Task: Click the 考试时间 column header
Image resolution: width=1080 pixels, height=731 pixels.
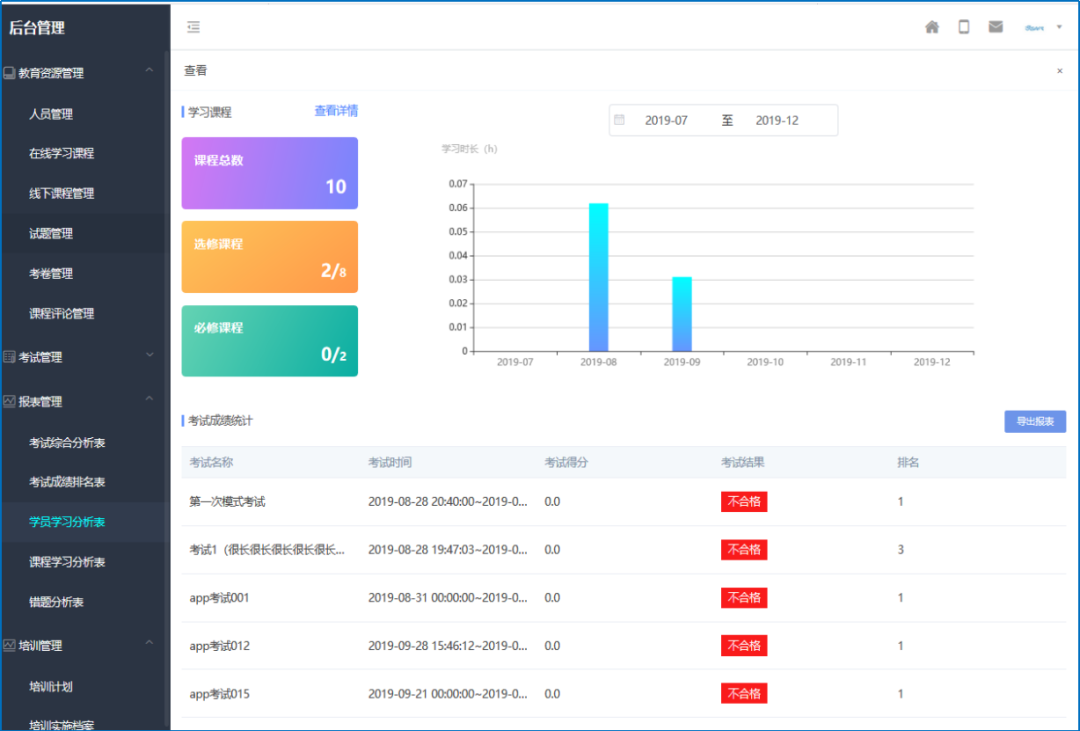Action: coord(390,462)
